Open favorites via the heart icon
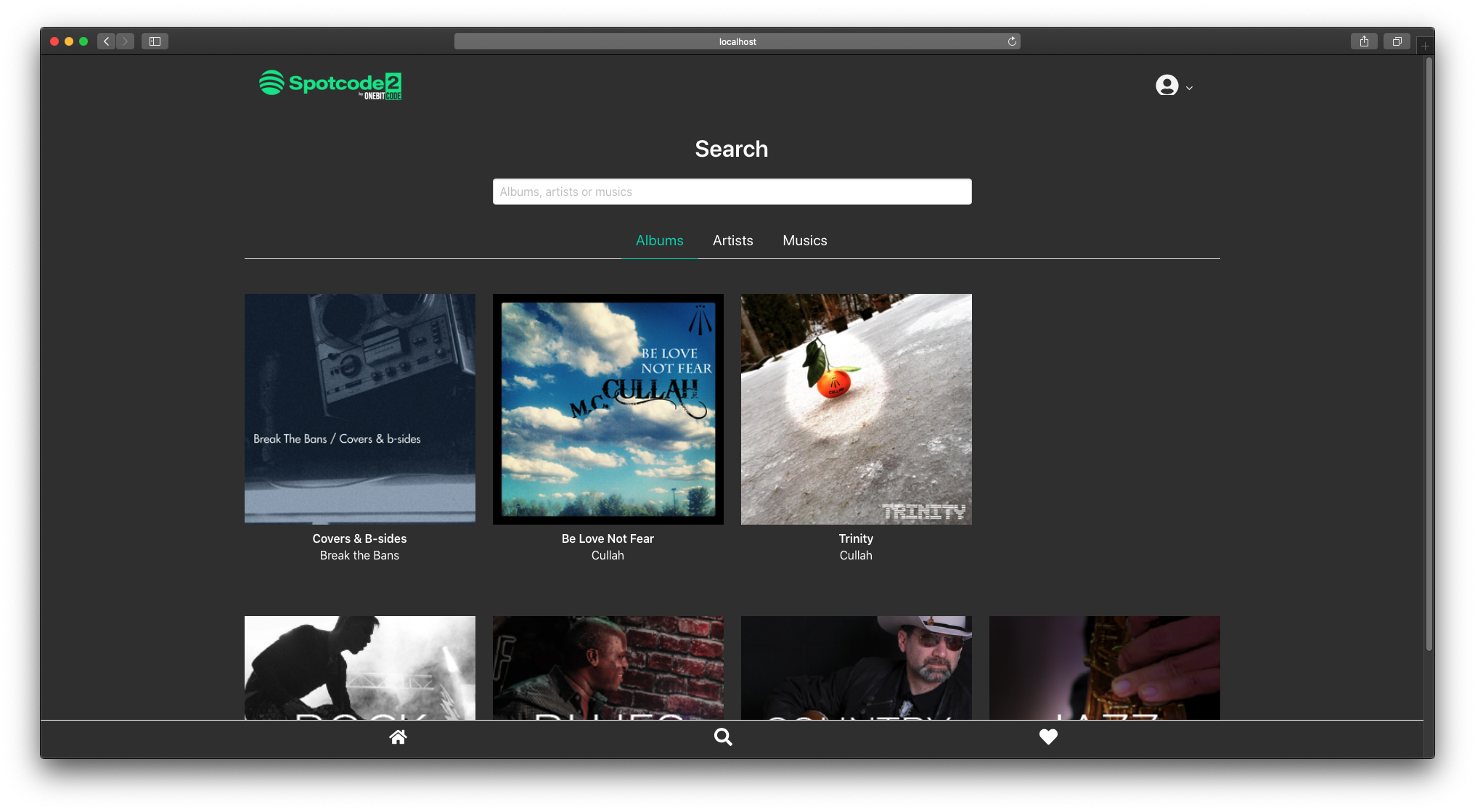 tap(1048, 737)
